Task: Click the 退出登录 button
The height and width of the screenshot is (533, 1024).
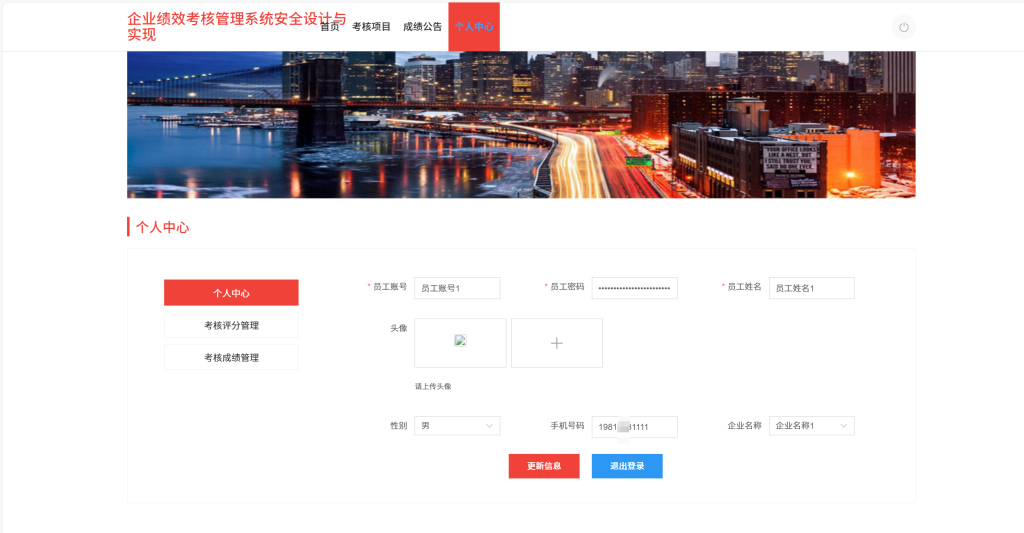Action: (x=627, y=466)
